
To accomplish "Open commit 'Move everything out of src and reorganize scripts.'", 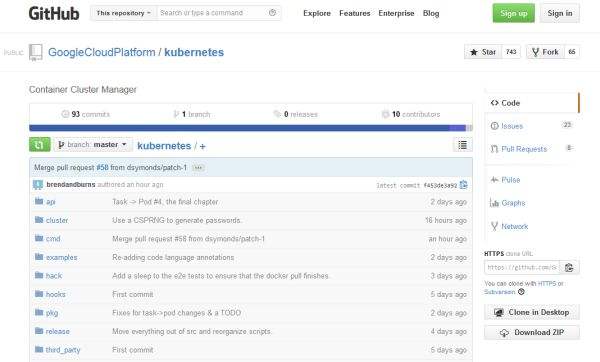I will pos(192,331).
